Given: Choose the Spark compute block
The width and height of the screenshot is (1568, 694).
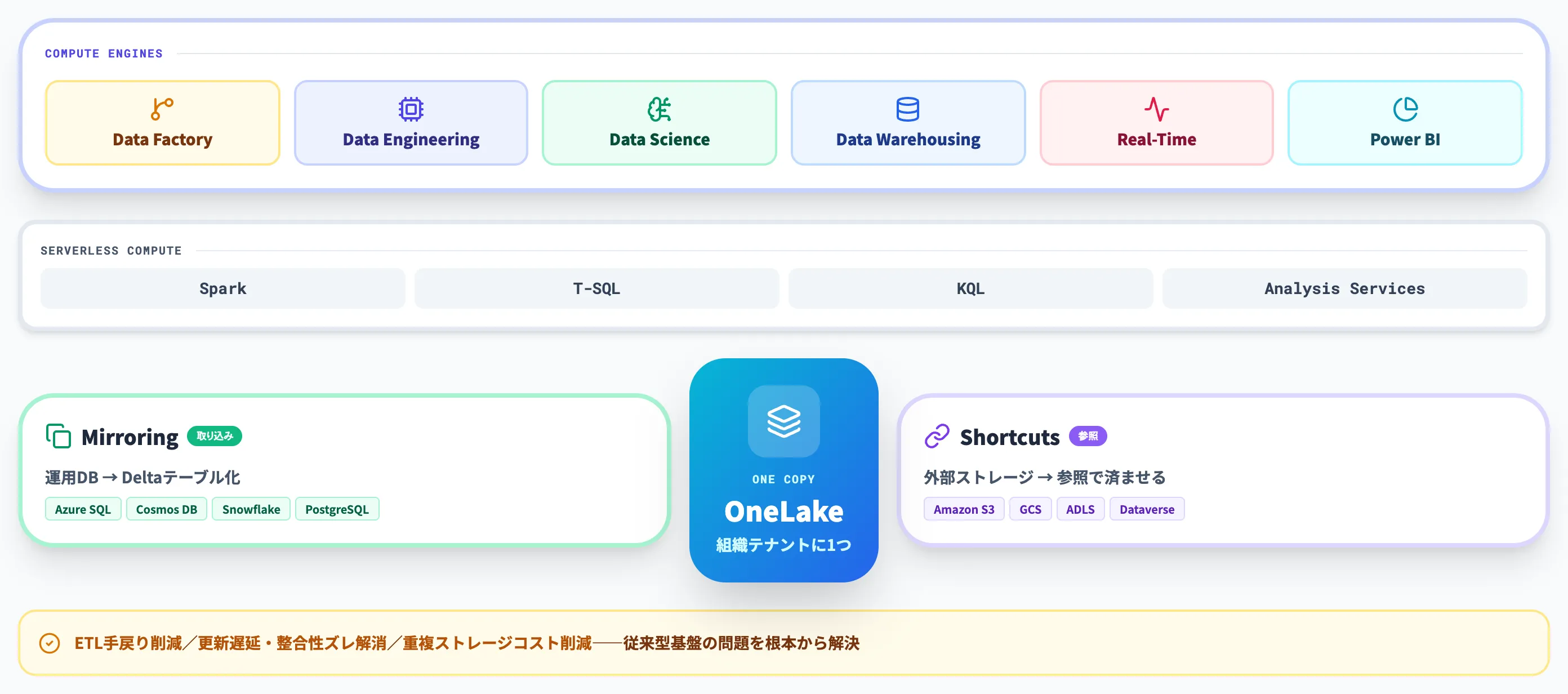Looking at the screenshot, I should pyautogui.click(x=223, y=288).
